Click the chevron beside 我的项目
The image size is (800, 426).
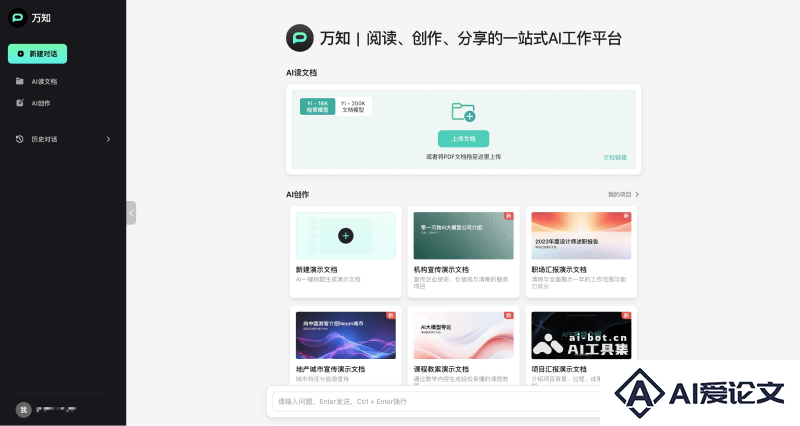tap(637, 194)
